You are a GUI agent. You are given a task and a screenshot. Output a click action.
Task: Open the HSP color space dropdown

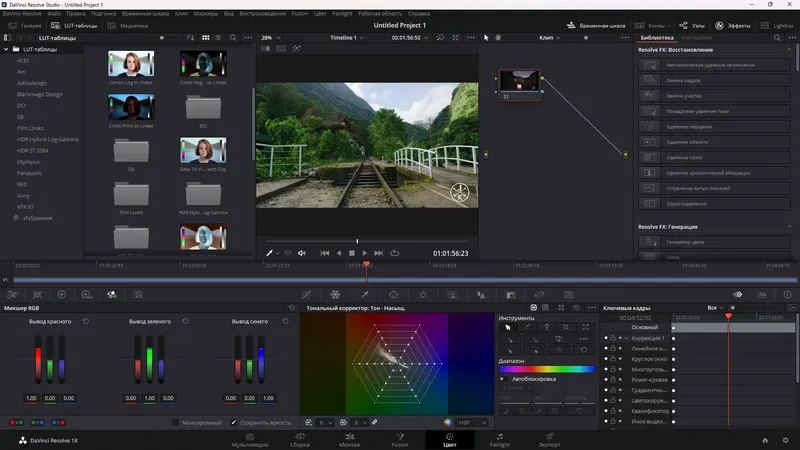coord(468,422)
